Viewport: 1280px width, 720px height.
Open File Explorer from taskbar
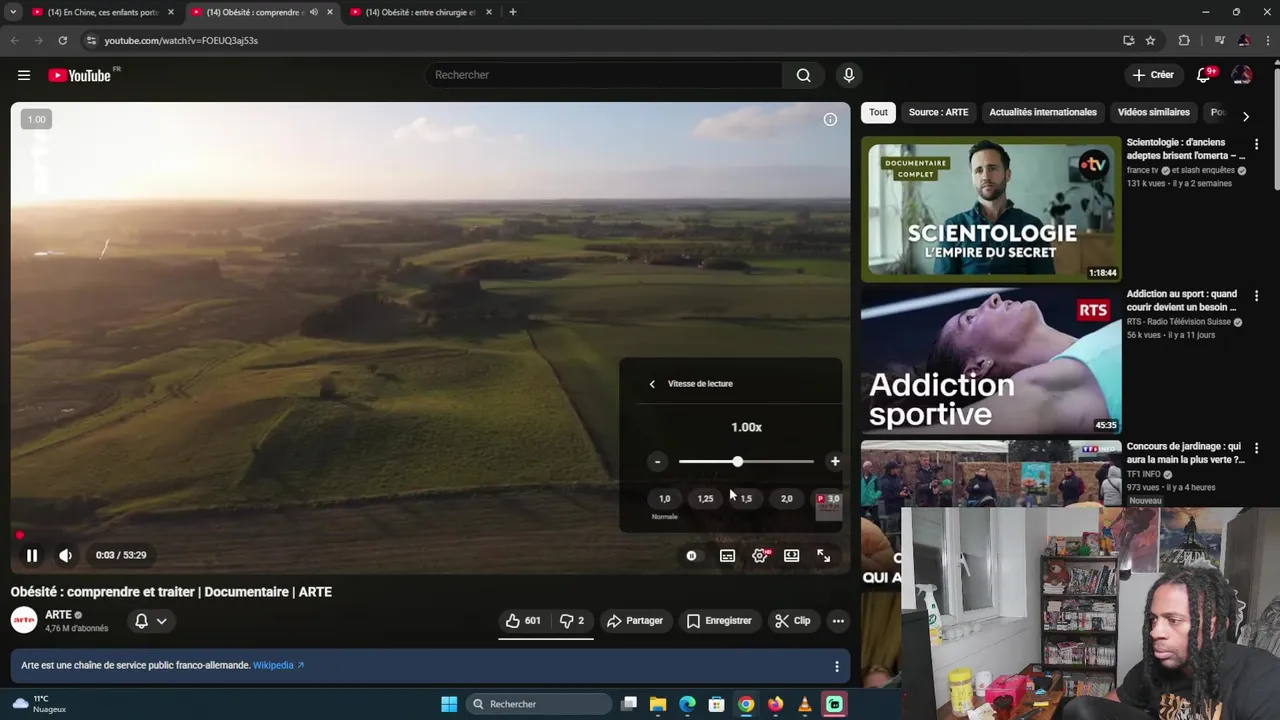(x=658, y=704)
